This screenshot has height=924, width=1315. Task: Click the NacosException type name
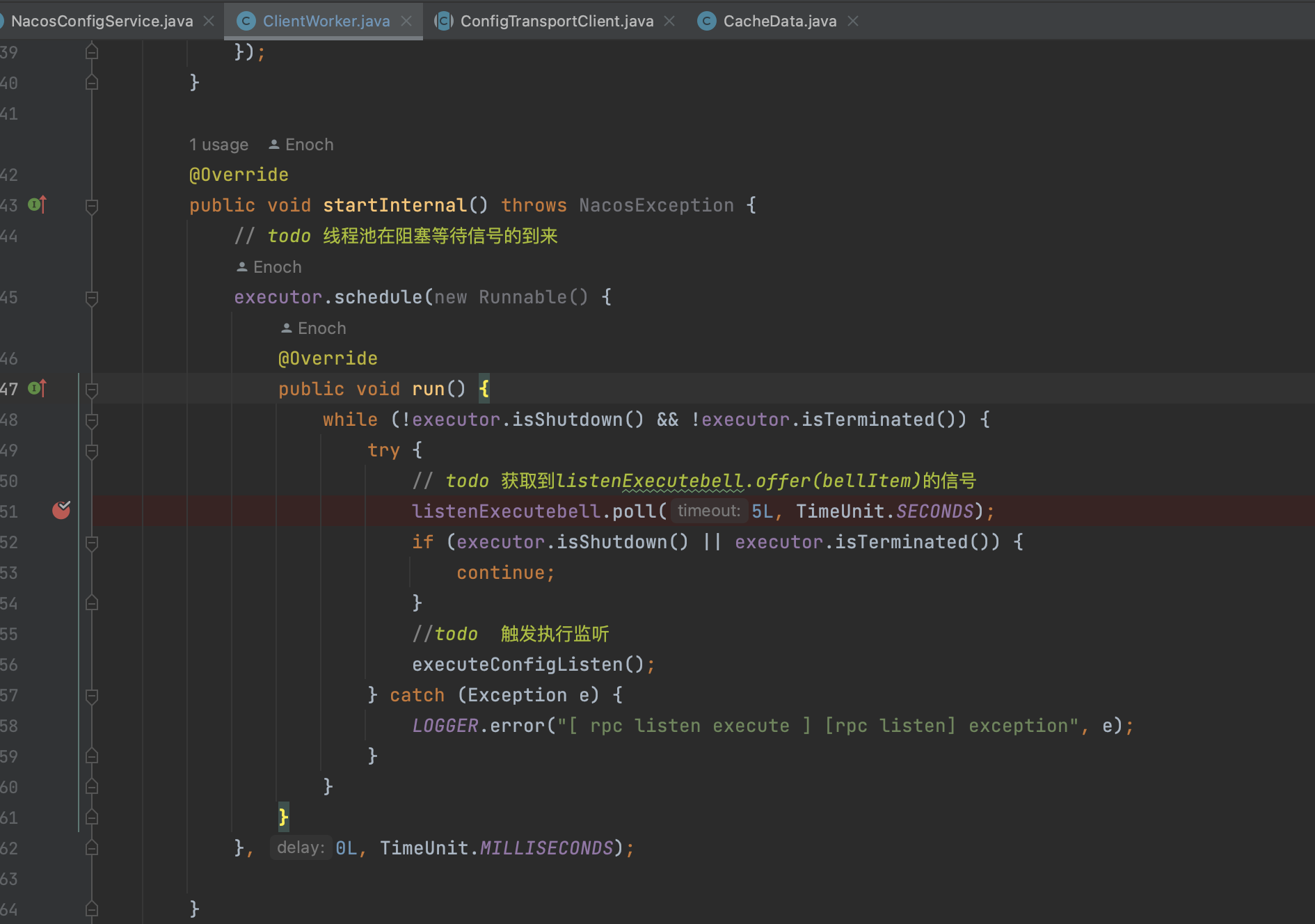pyautogui.click(x=656, y=205)
